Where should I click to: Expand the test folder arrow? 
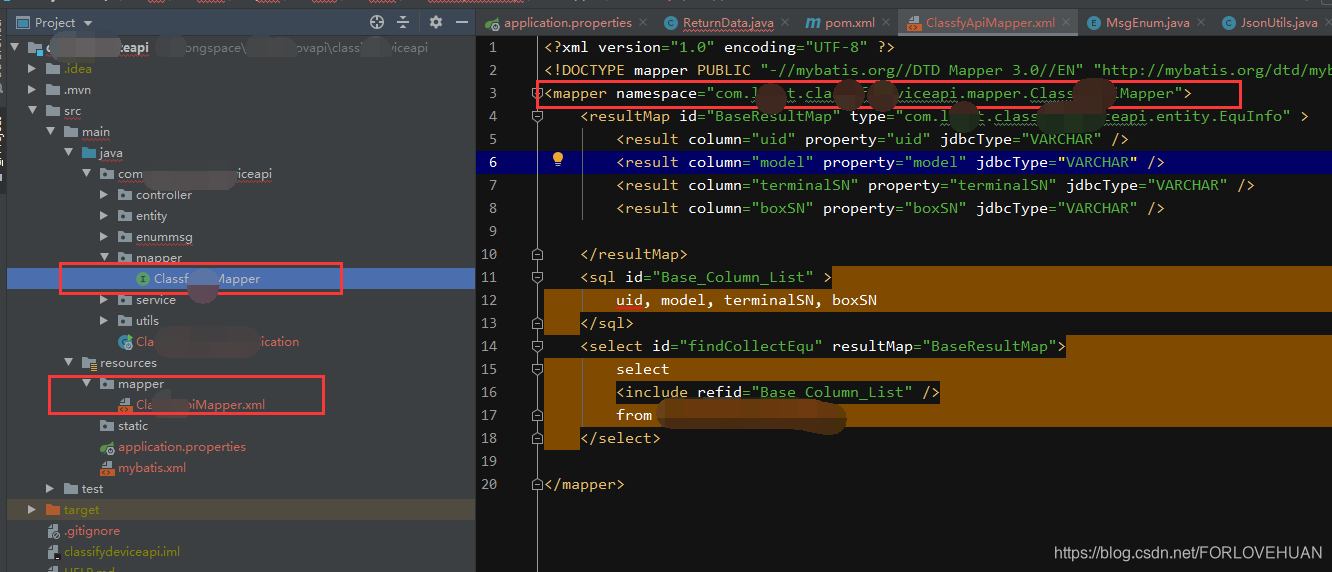click(51, 489)
